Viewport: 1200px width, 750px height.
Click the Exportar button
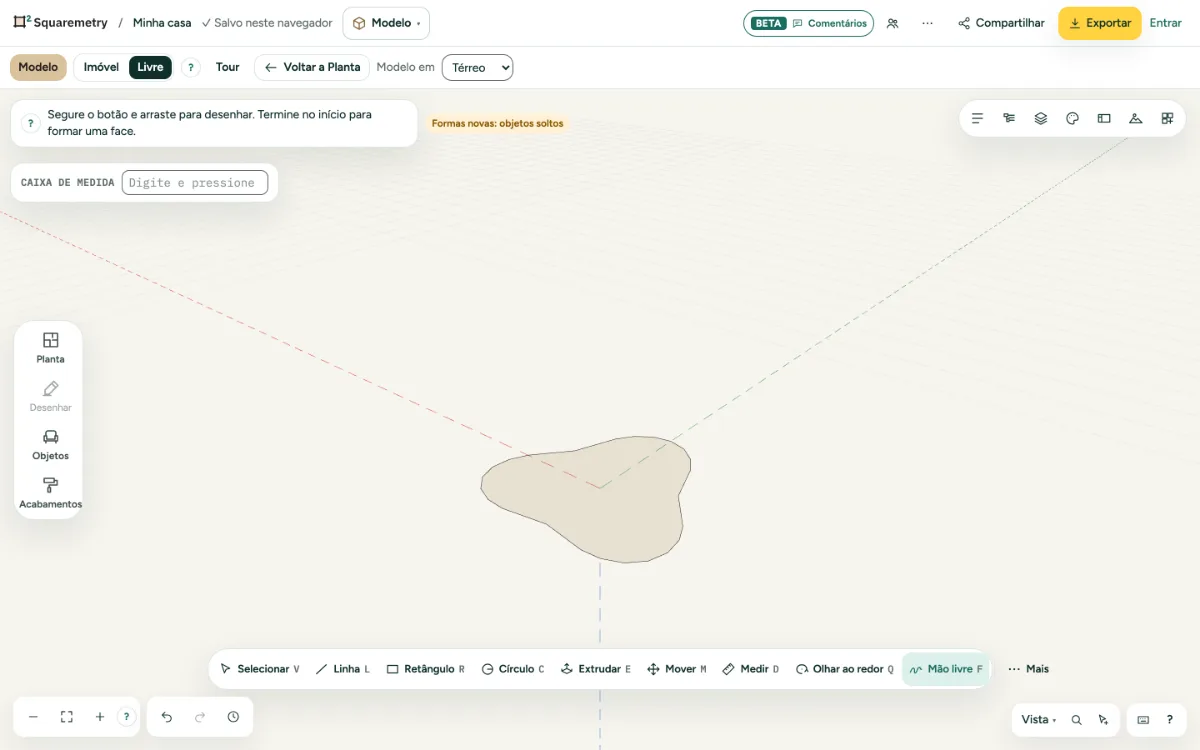tap(1100, 23)
